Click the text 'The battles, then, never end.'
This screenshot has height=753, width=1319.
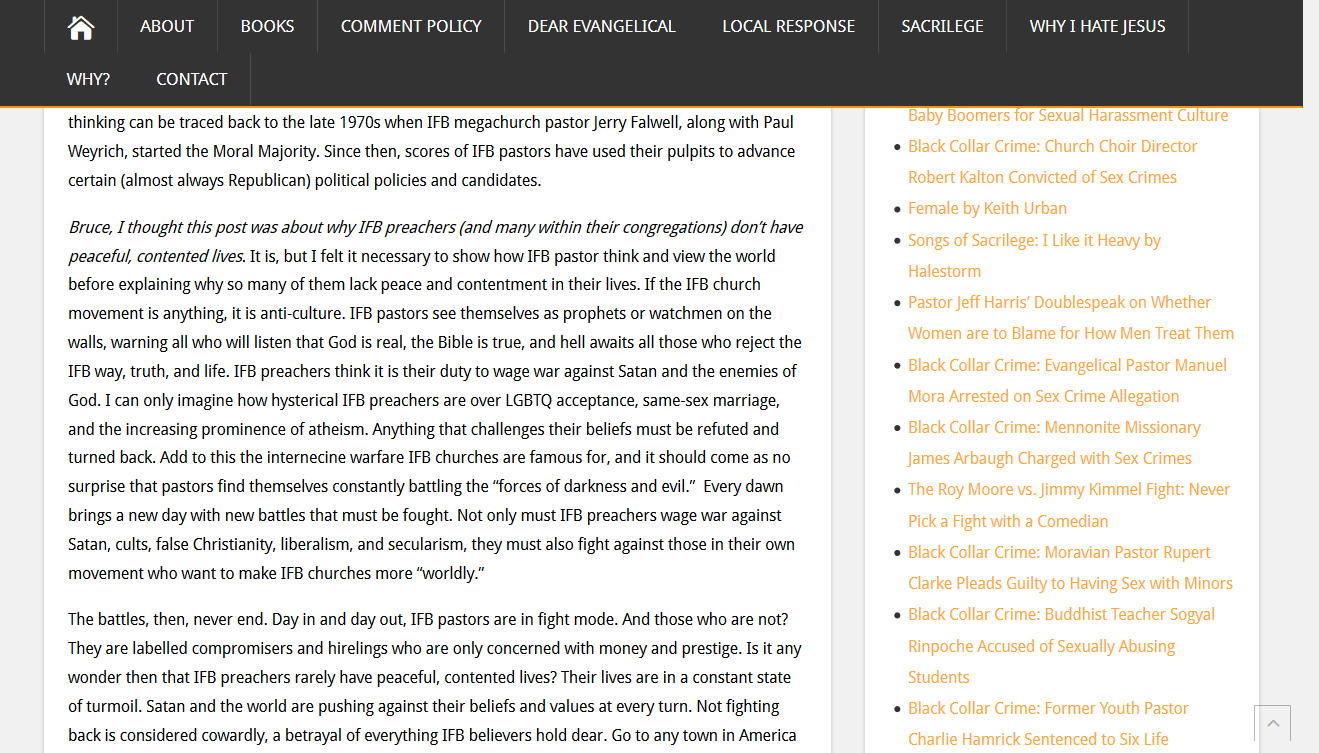[x=168, y=620]
